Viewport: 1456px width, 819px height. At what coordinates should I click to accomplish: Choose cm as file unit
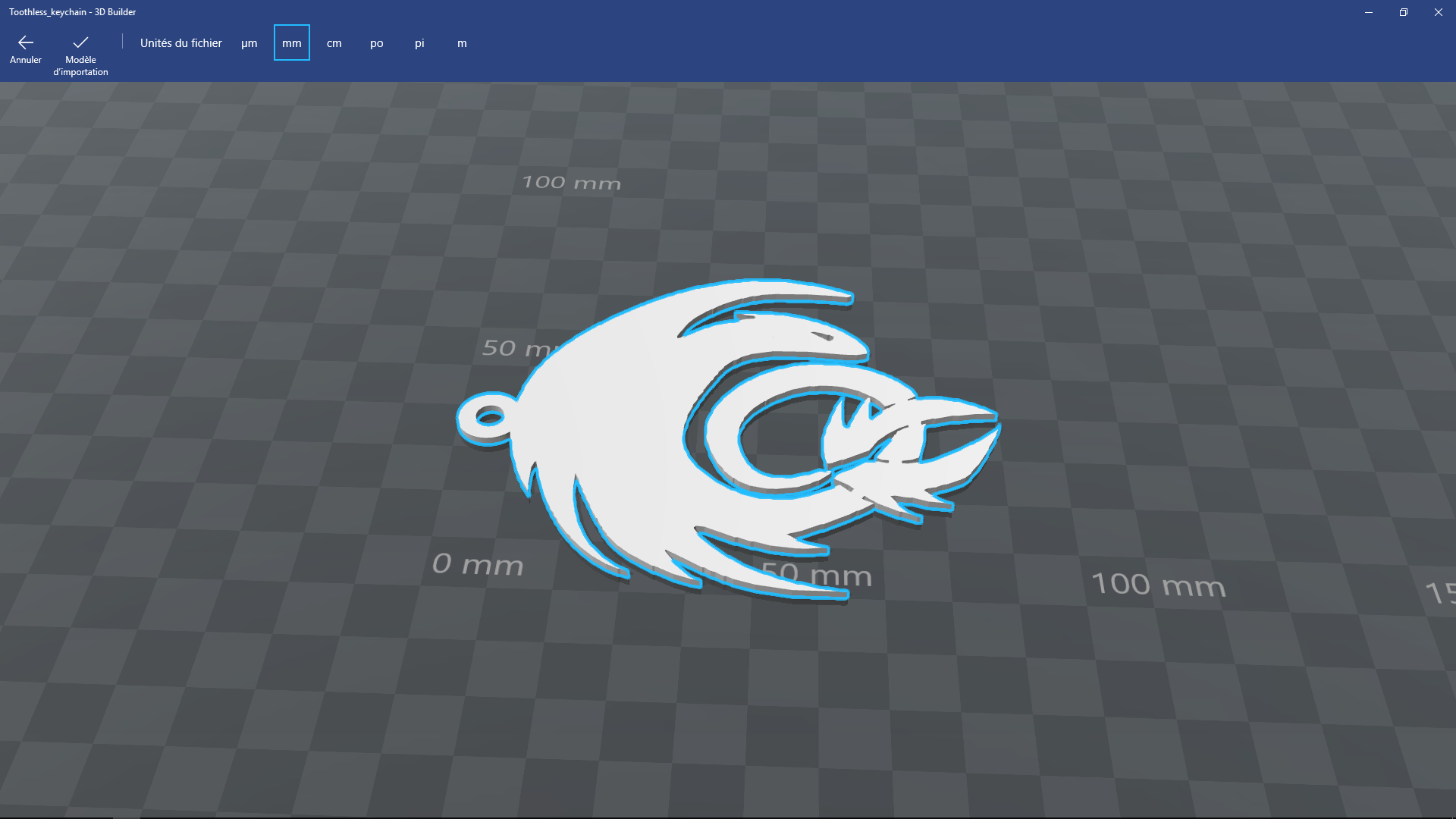click(x=334, y=43)
